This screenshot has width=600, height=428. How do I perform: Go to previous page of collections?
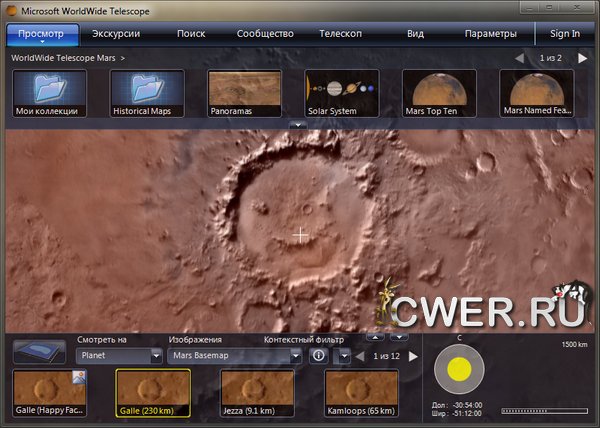click(x=519, y=59)
